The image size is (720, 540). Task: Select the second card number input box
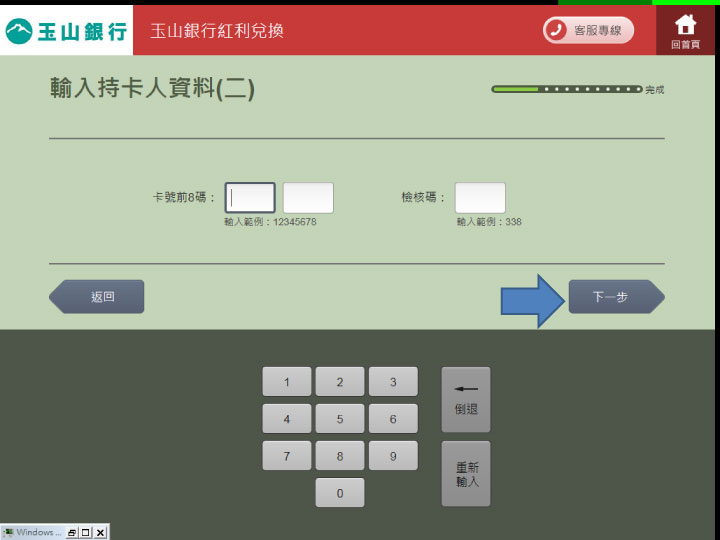(308, 197)
